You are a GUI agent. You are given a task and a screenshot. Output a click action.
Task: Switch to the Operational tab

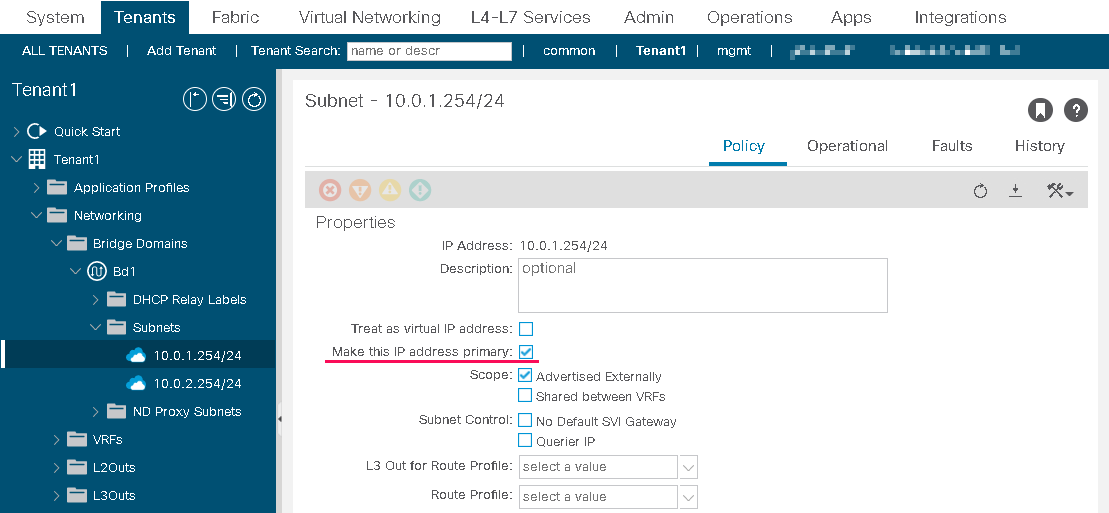847,146
